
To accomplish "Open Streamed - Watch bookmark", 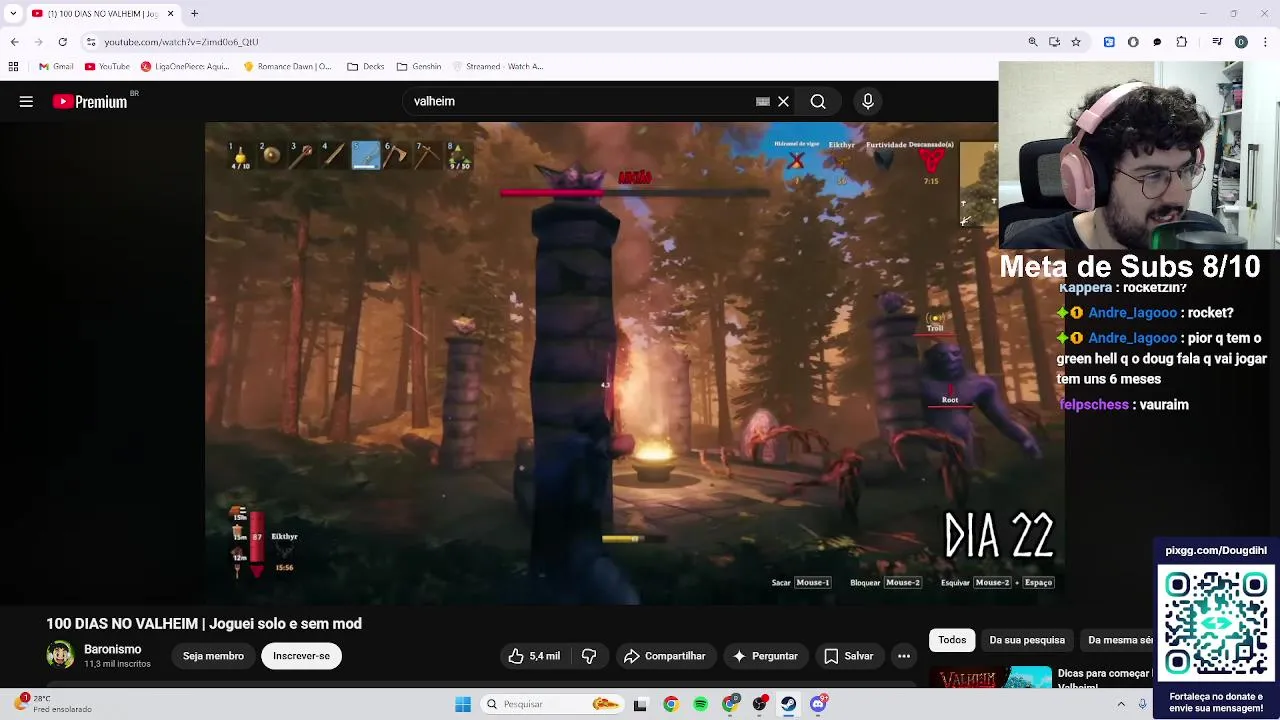I will (498, 66).
